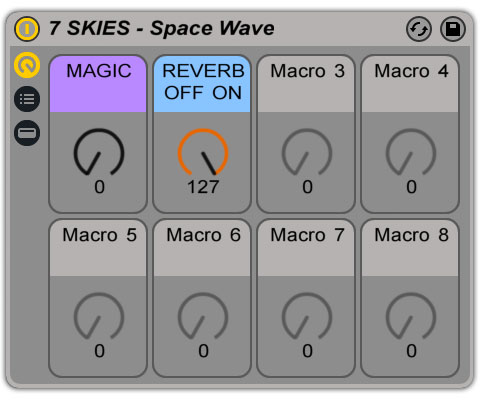The image size is (480, 400).
Task: Select the Macro 3 name label
Action: tap(307, 71)
